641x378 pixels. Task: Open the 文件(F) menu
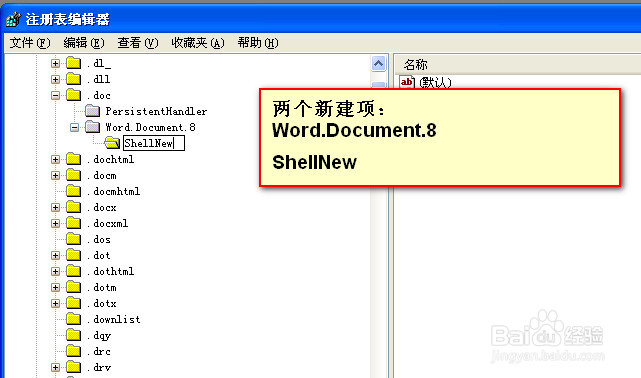coord(30,43)
